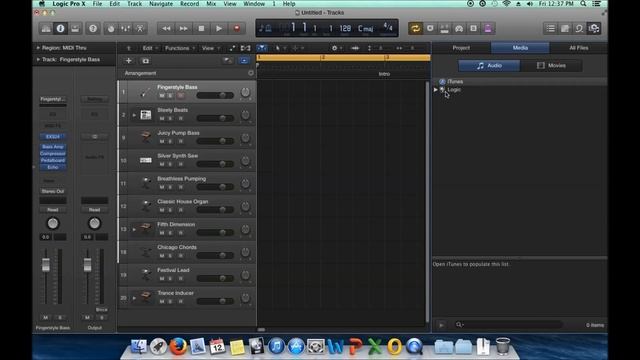Select iTunes in the media list
This screenshot has height=360, width=640.
point(455,82)
